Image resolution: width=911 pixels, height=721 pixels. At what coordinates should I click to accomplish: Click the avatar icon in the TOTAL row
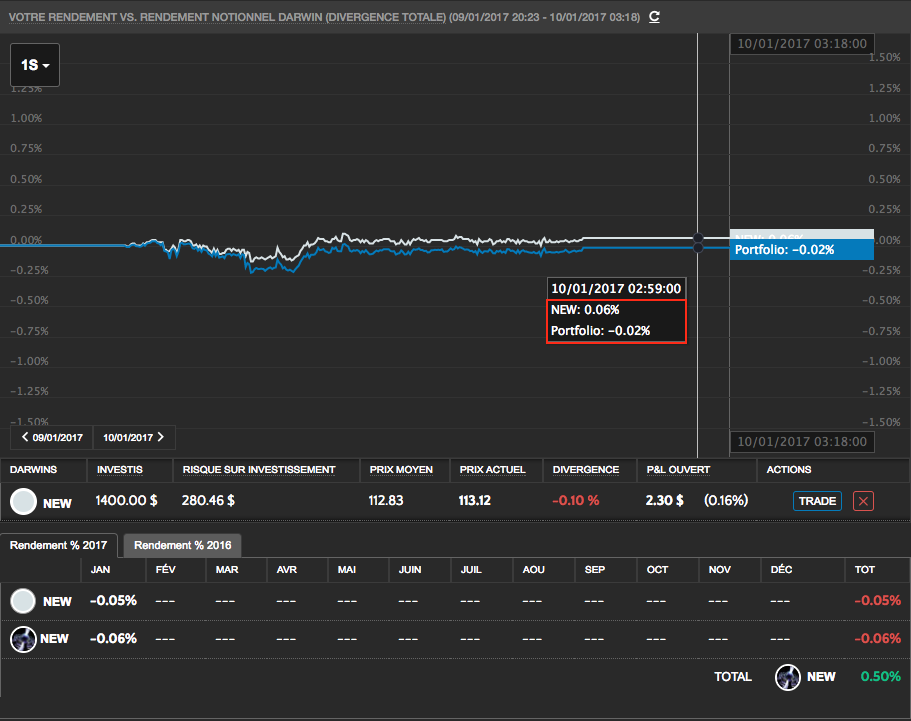(789, 677)
